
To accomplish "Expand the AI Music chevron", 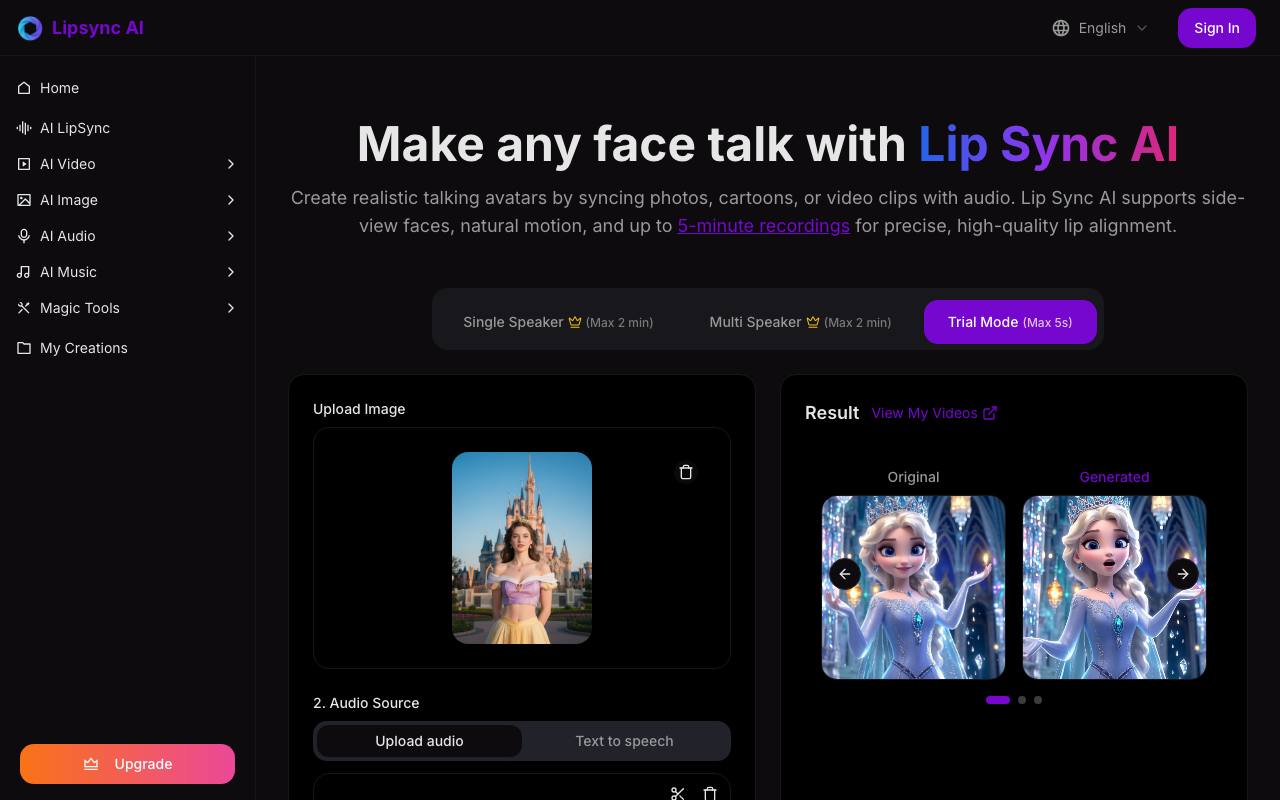I will [x=231, y=272].
